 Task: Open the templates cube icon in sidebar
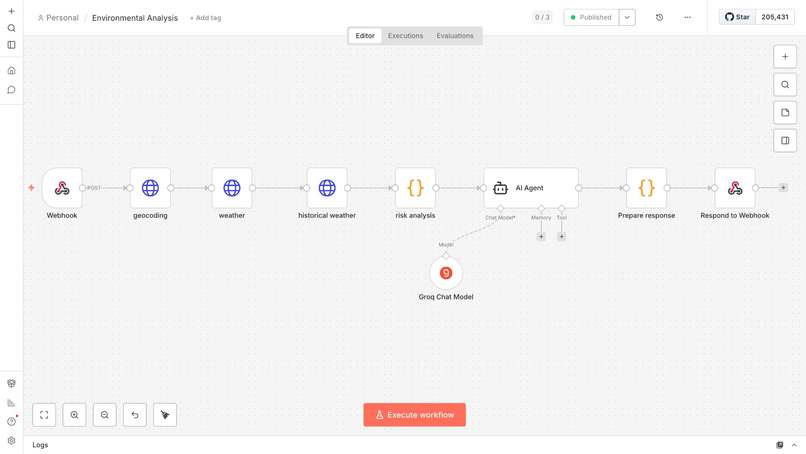11,383
